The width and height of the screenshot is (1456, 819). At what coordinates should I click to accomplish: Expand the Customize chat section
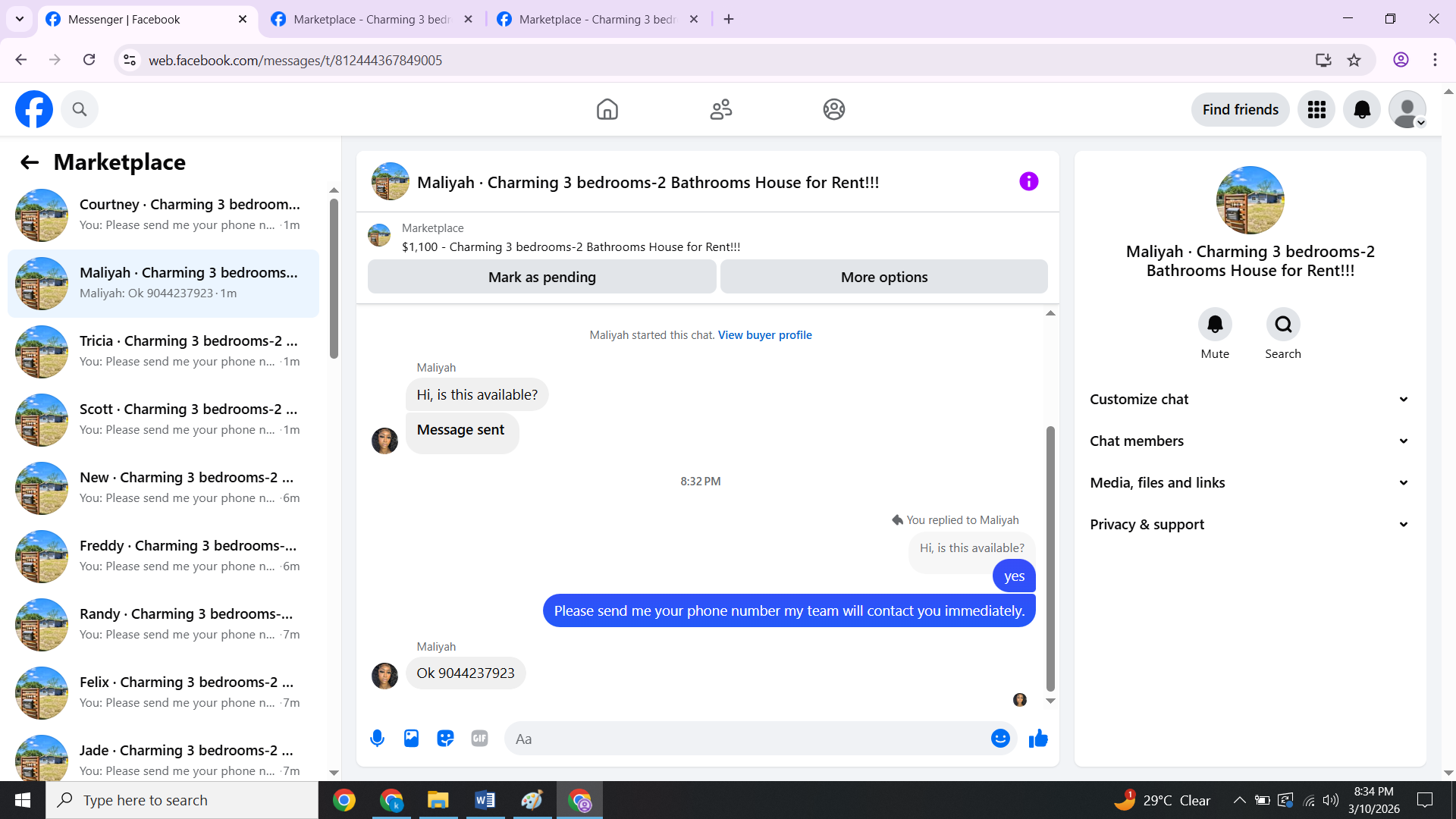1250,400
